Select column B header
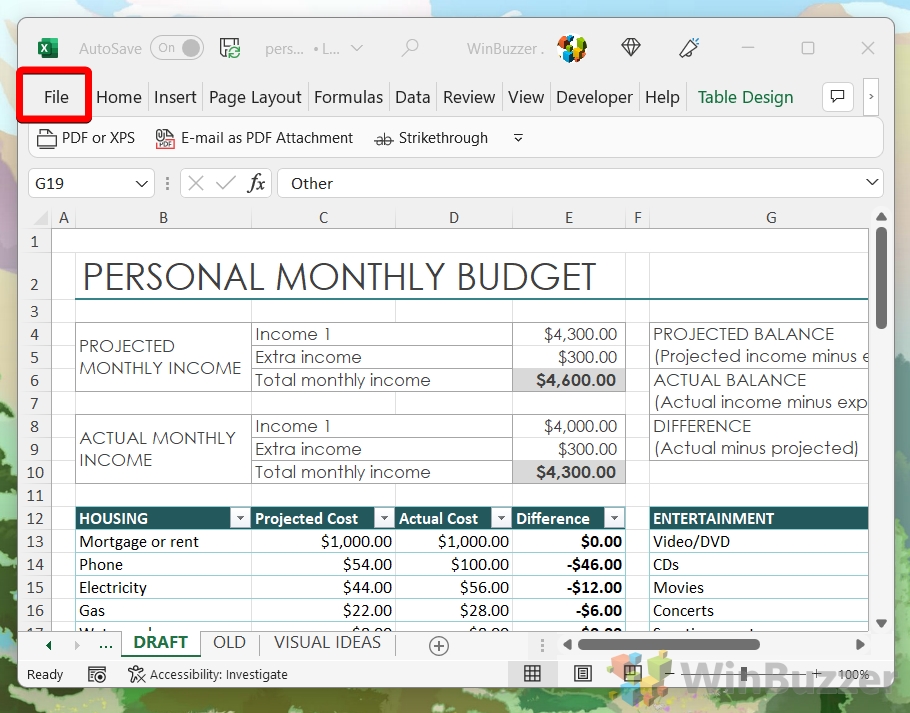Screen dimensions: 910x713 (x=164, y=218)
